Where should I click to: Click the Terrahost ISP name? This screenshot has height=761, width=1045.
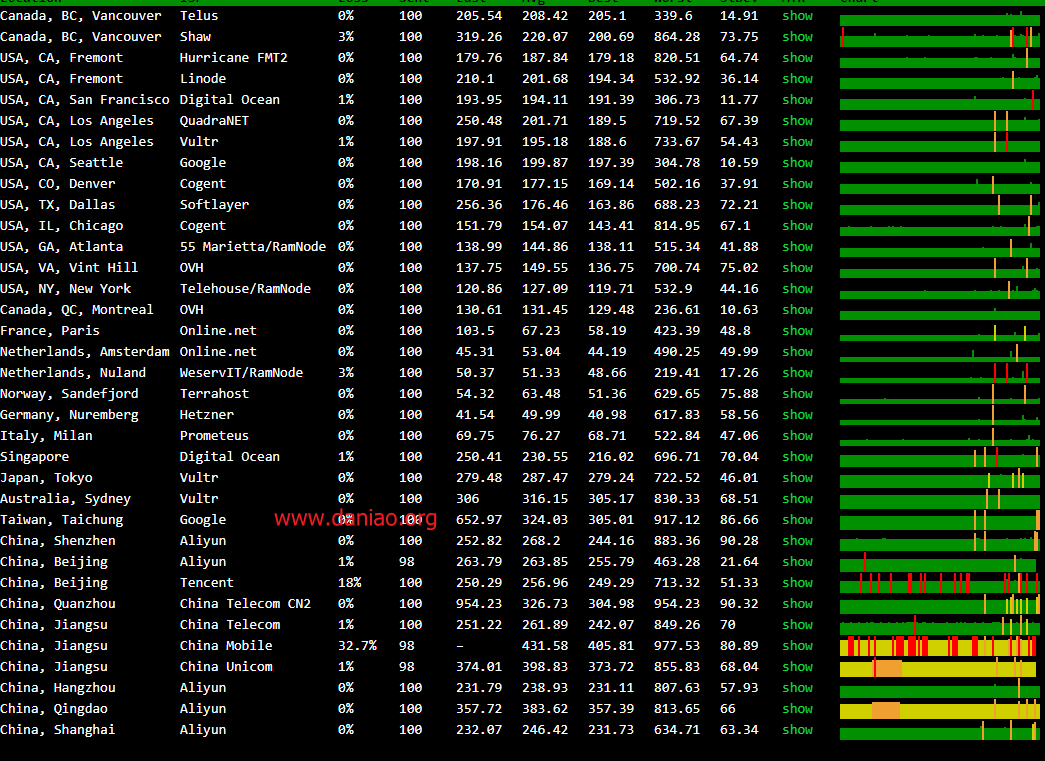click(x=214, y=393)
